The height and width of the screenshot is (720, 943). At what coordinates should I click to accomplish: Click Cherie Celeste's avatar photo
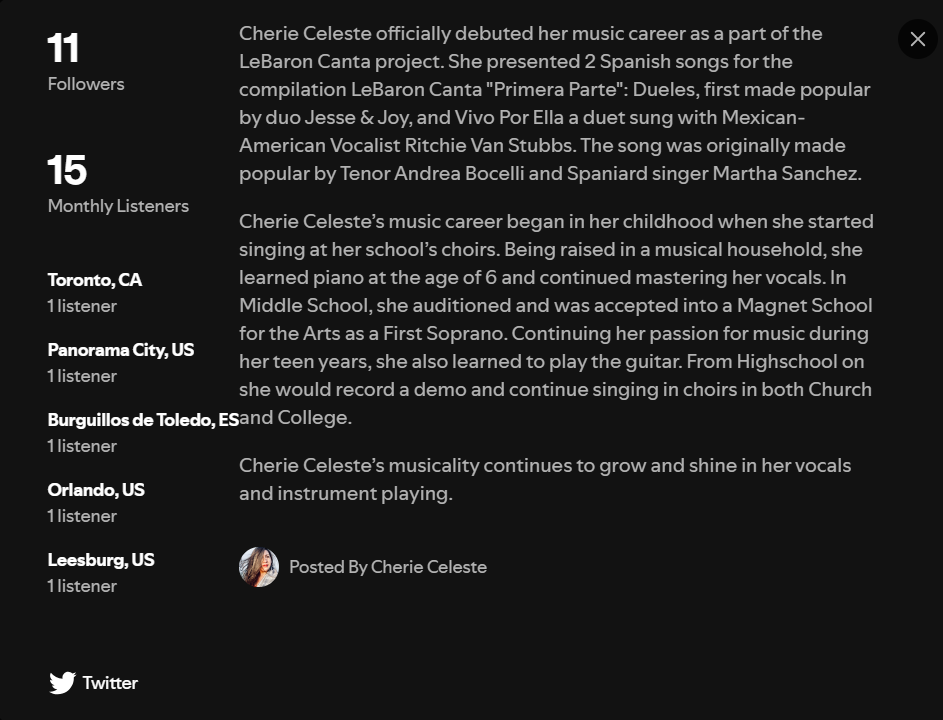(x=259, y=567)
